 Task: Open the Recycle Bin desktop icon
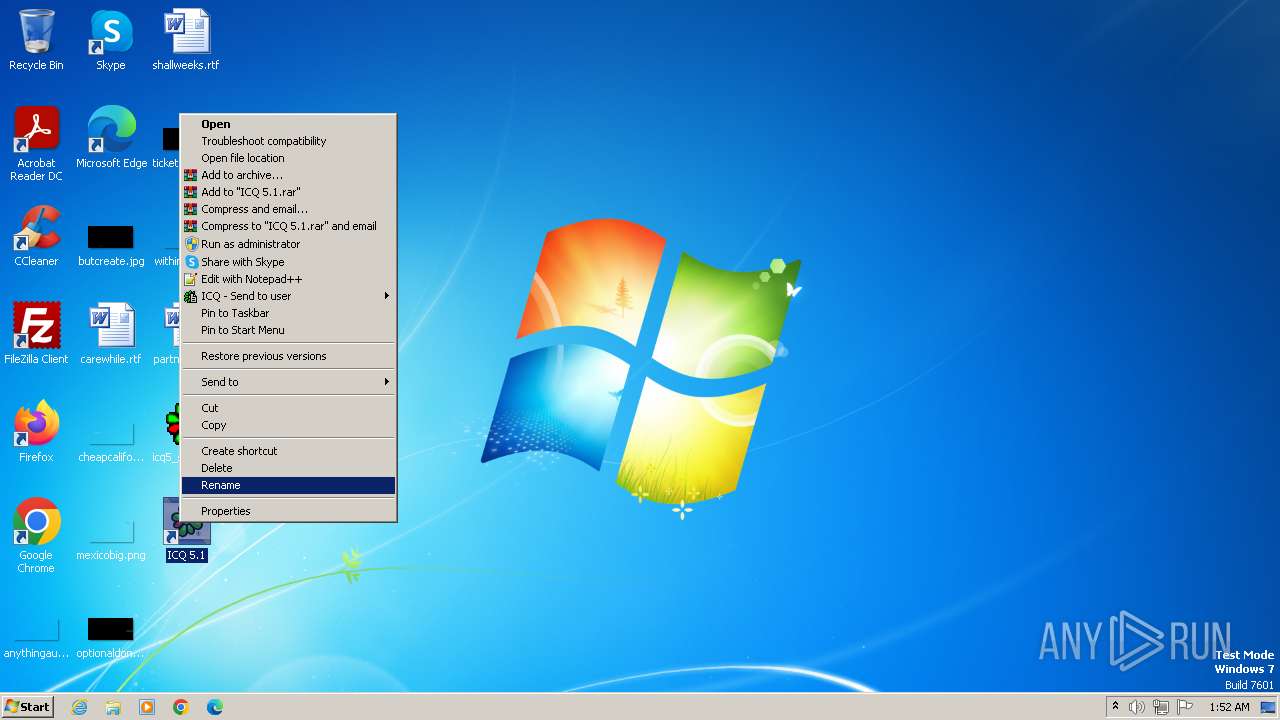36,40
